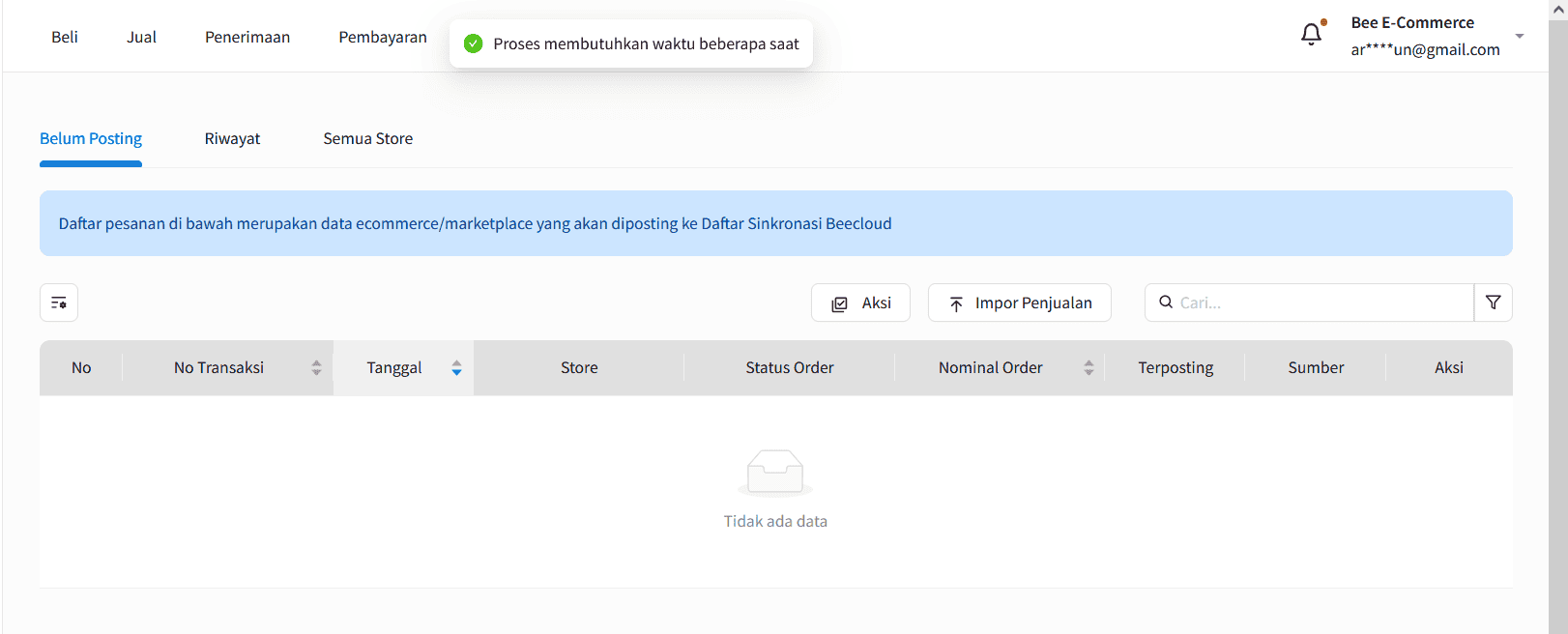Sort by No Transaksi arrows
Viewport: 1568px width, 634px height.
tap(316, 368)
